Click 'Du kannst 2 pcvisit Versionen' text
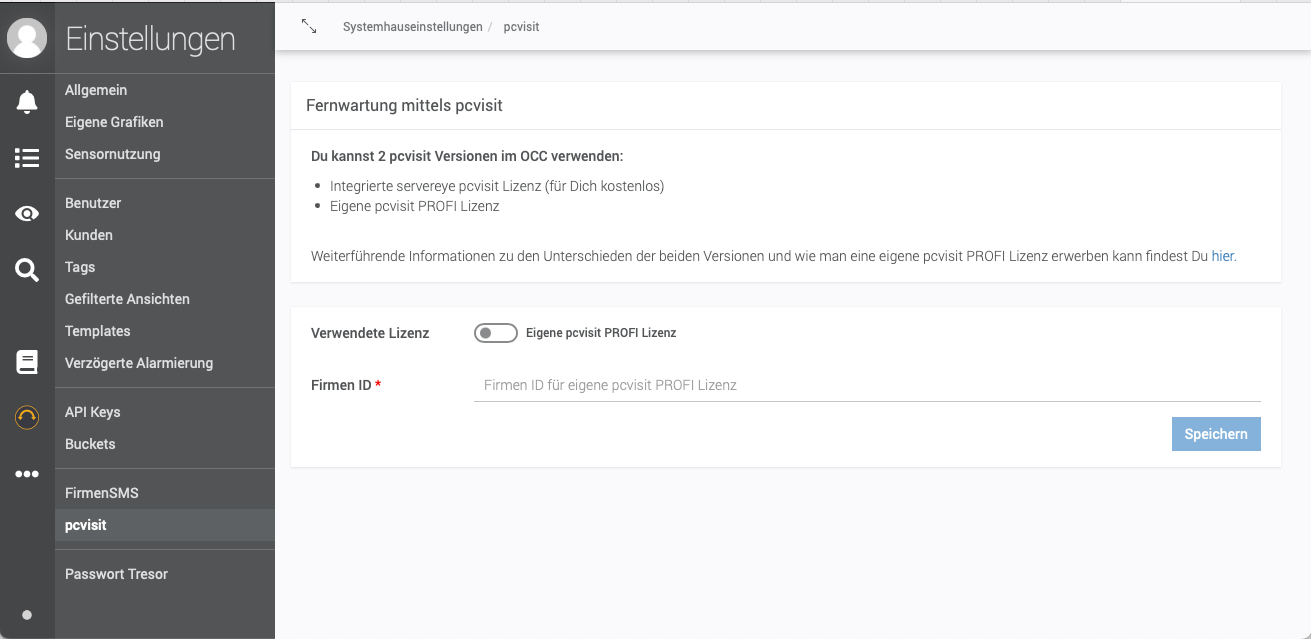 tap(467, 157)
